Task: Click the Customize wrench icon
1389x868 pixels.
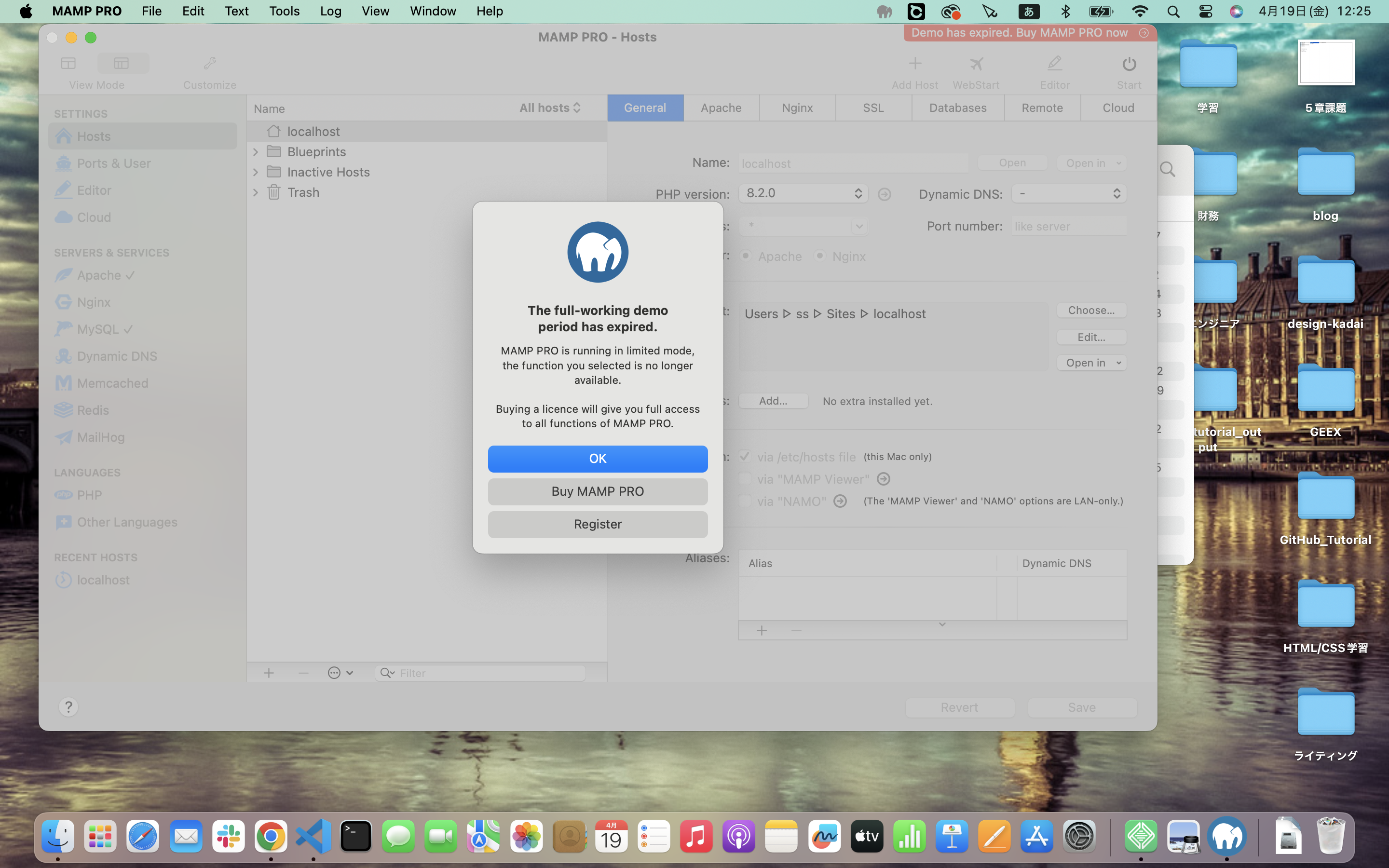Action: [x=209, y=64]
